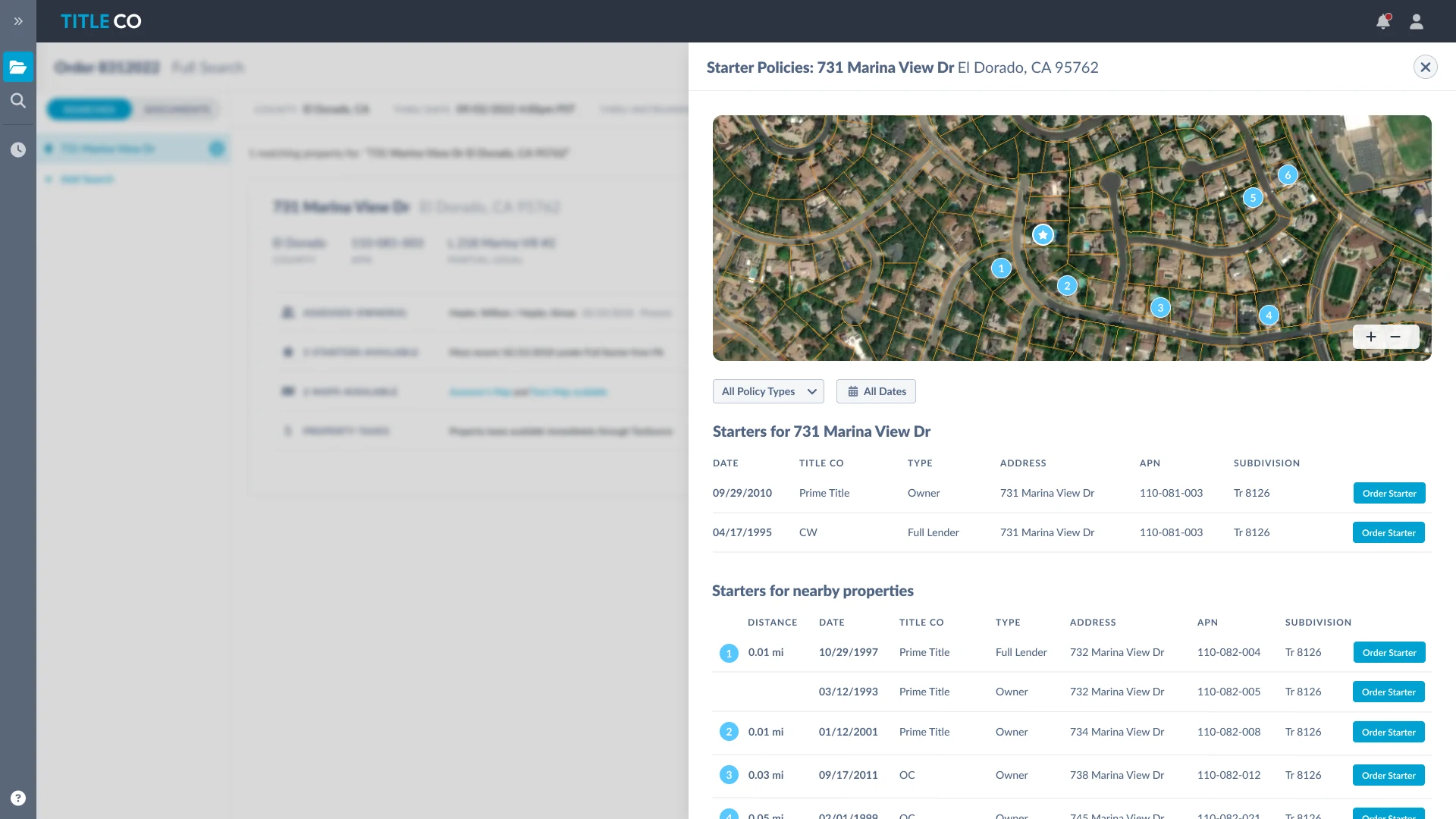Expand the sidebar with double chevron icon
The width and height of the screenshot is (1456, 819).
[x=18, y=21]
